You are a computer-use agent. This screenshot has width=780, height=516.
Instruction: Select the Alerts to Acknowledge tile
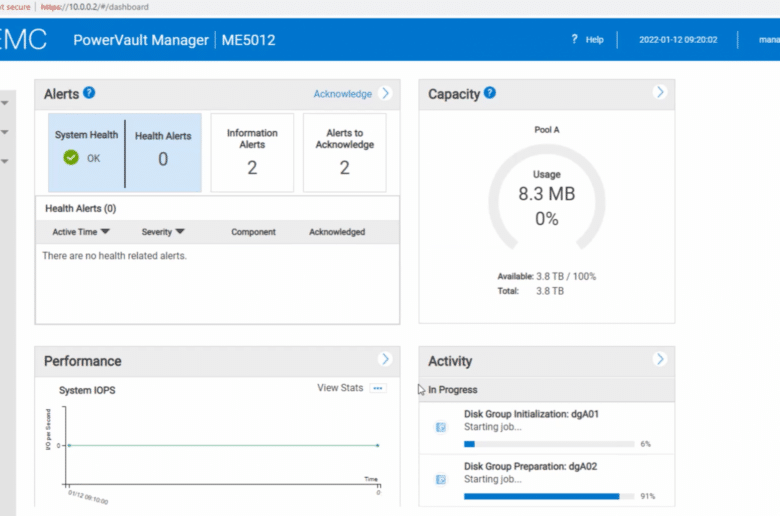pyautogui.click(x=345, y=153)
